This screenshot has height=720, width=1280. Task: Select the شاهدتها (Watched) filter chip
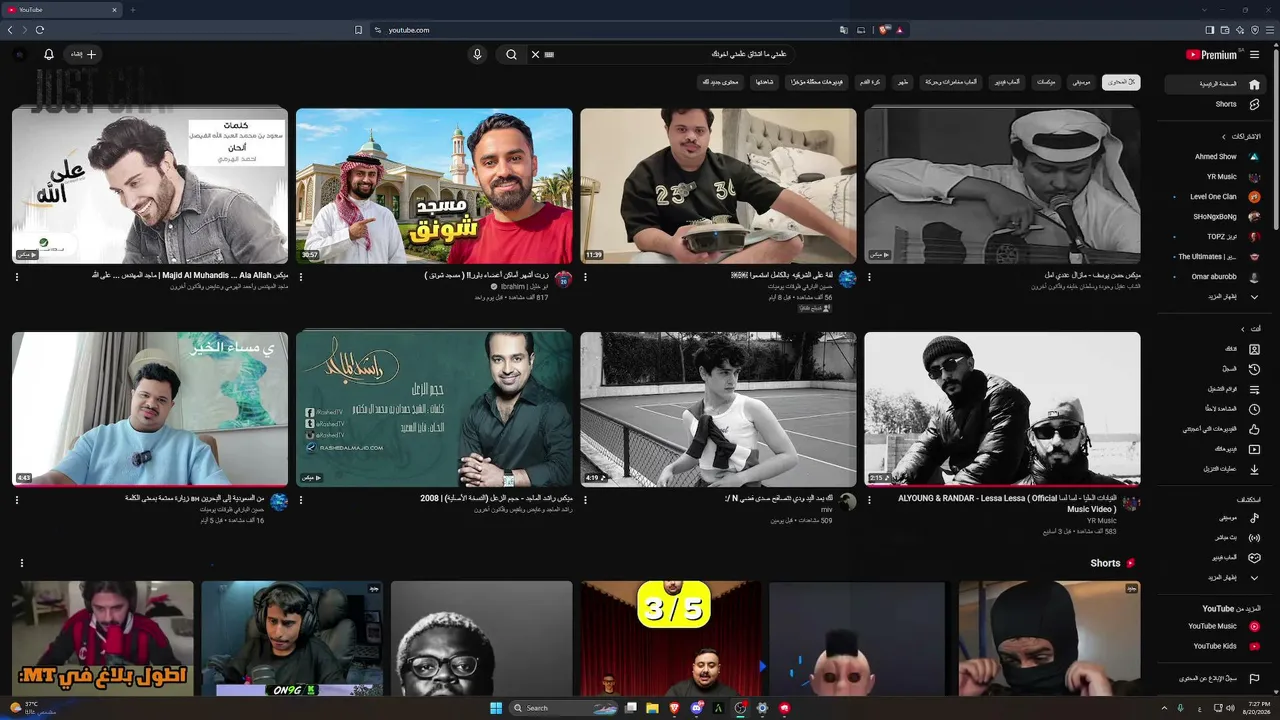click(x=764, y=82)
